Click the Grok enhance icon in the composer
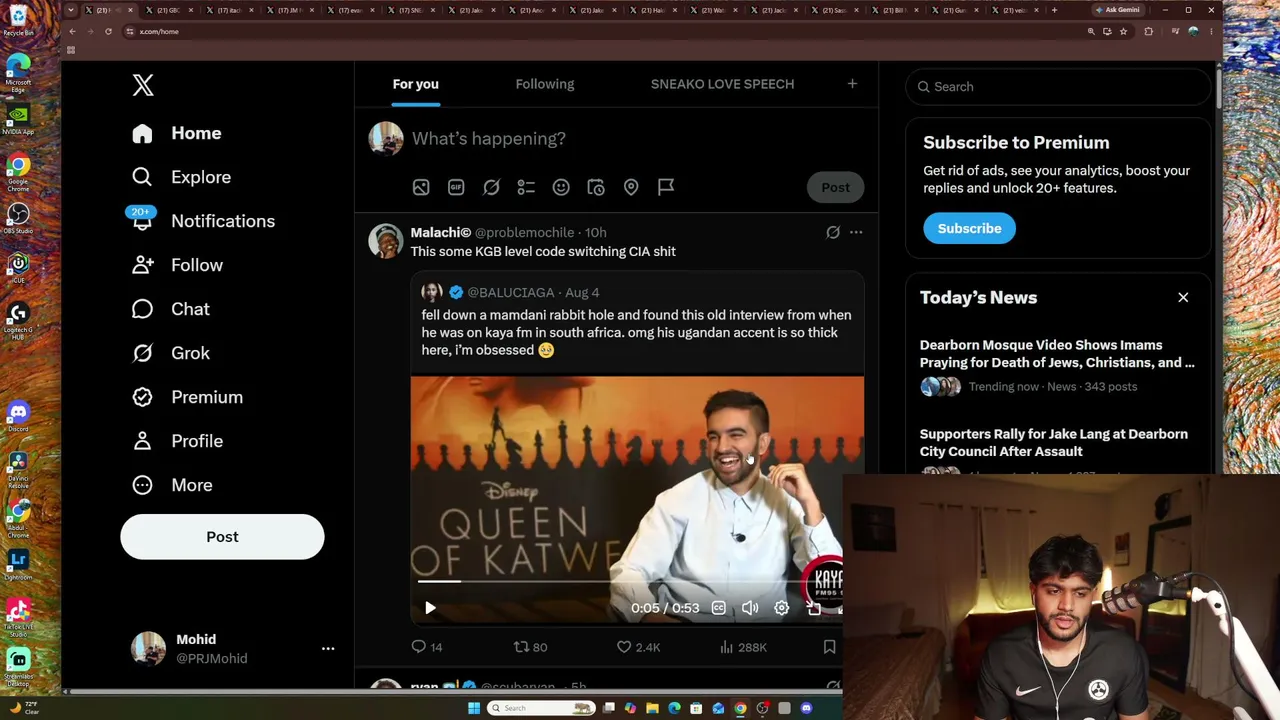This screenshot has height=720, width=1280. pos(491,187)
